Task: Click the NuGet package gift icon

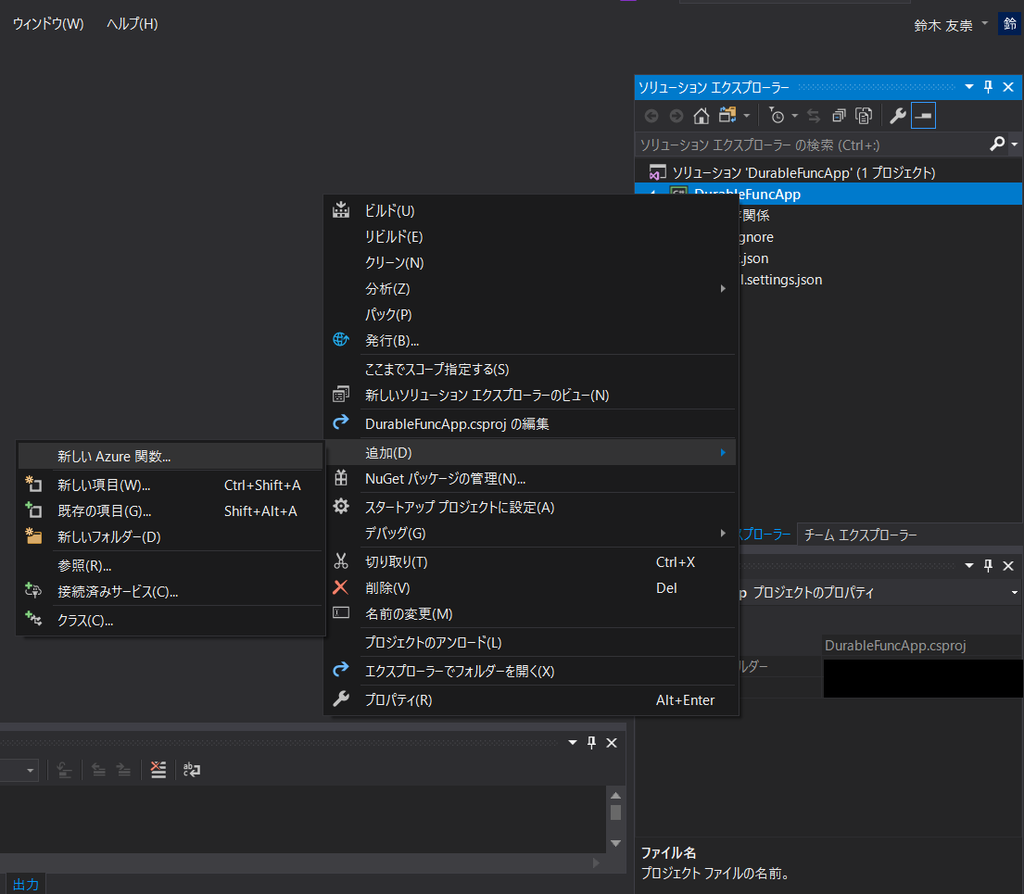Action: tap(341, 478)
